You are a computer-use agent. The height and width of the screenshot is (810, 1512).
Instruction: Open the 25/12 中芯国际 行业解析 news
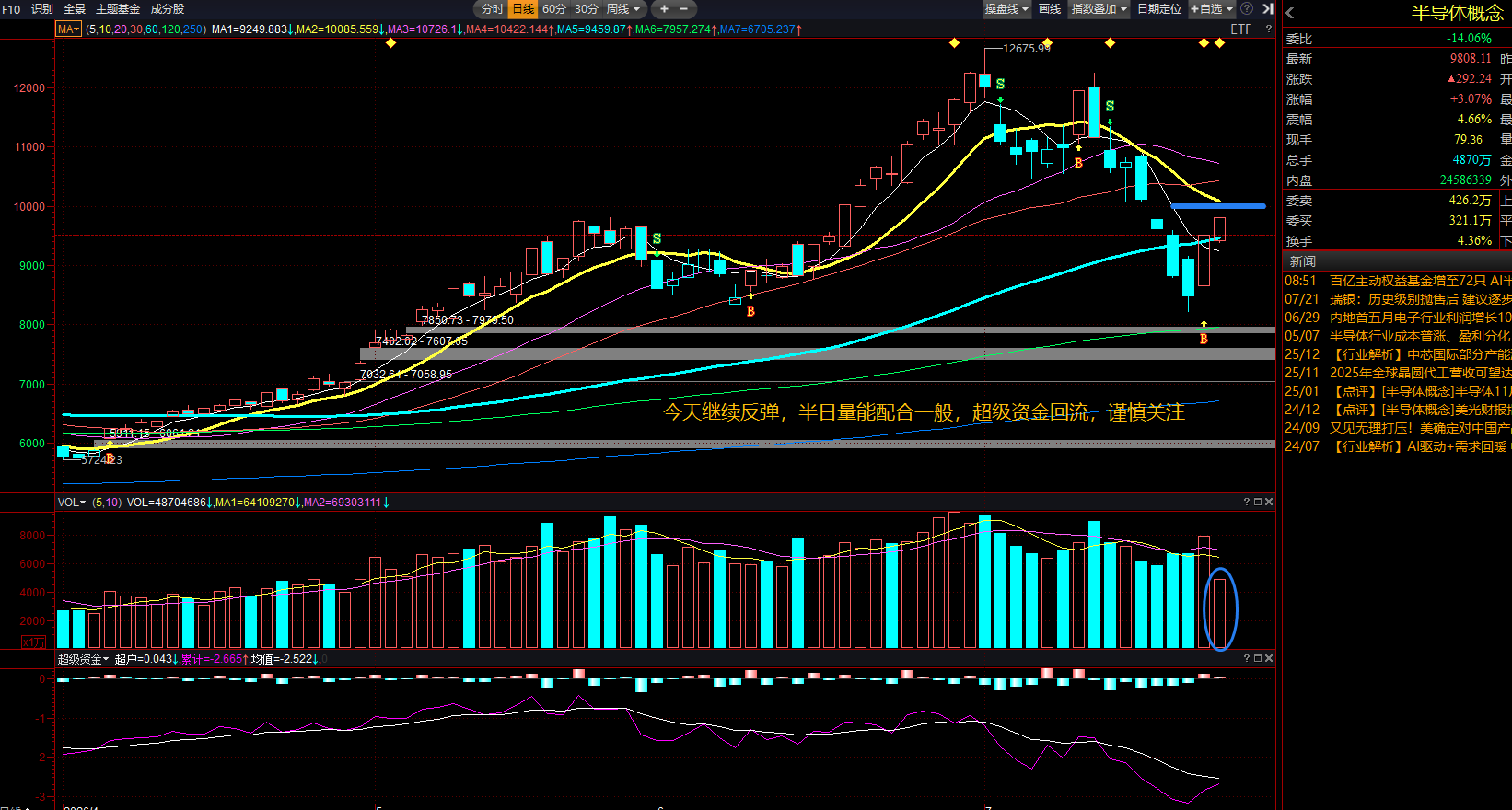1398,354
